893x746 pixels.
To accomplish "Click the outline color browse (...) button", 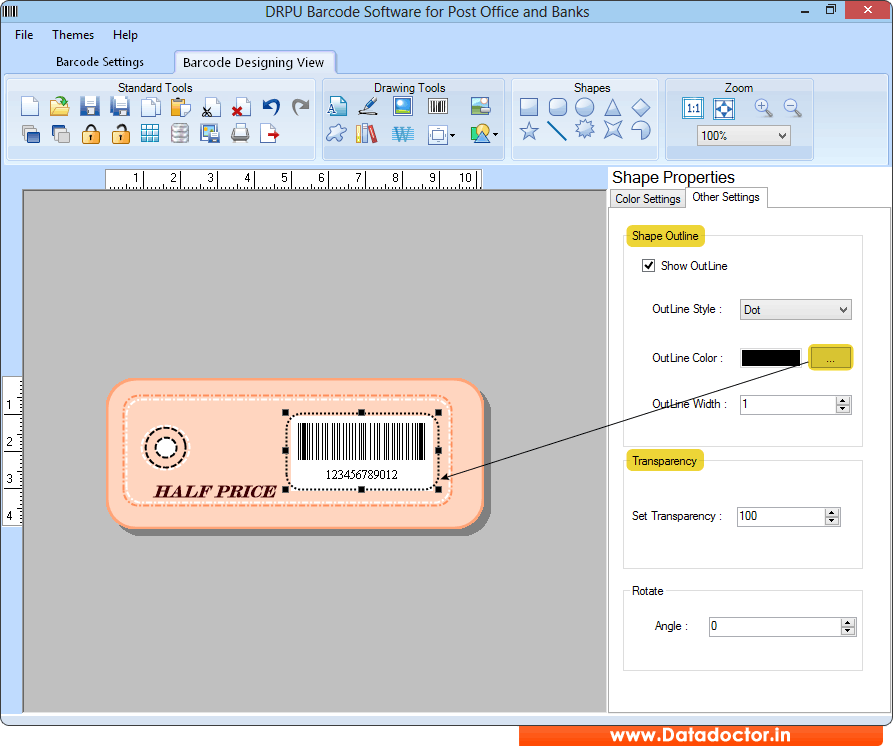I will click(830, 358).
